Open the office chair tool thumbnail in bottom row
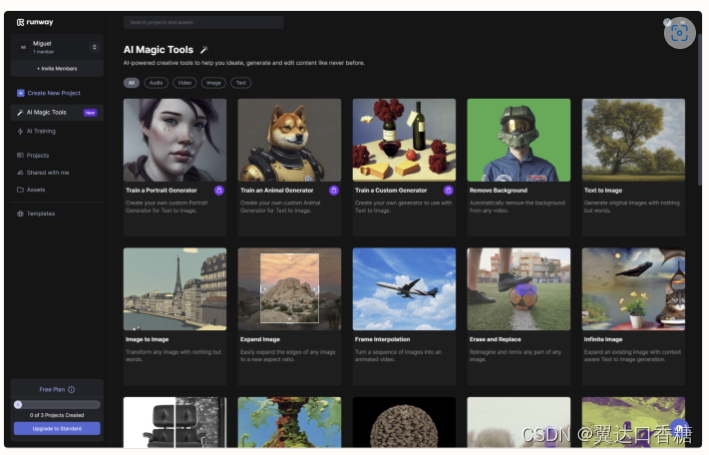Image resolution: width=709 pixels, height=455 pixels. click(175, 423)
